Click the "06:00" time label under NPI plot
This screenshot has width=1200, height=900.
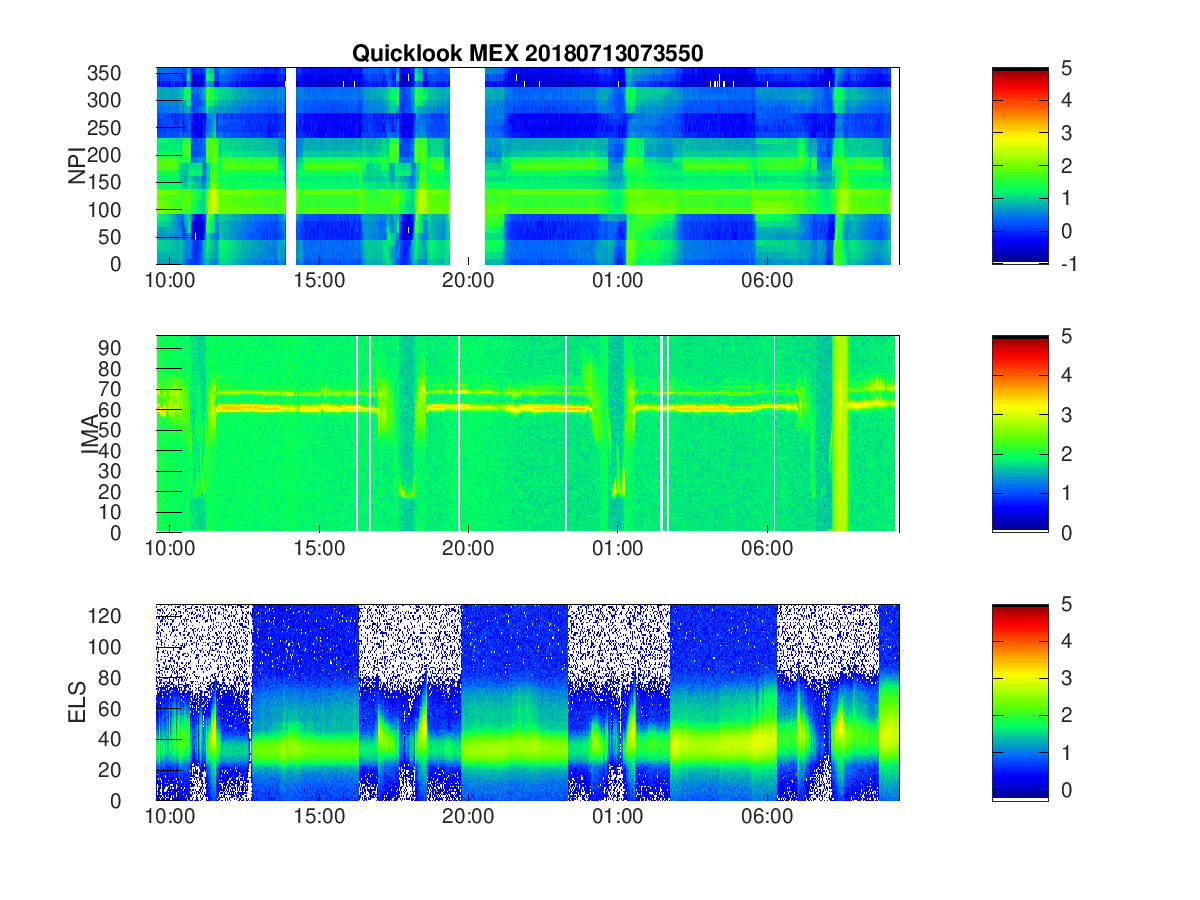point(767,281)
